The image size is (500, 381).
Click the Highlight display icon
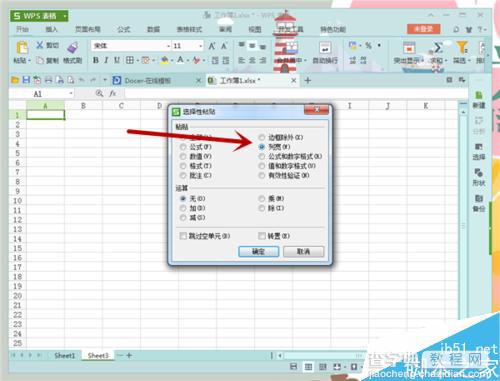click(409, 48)
